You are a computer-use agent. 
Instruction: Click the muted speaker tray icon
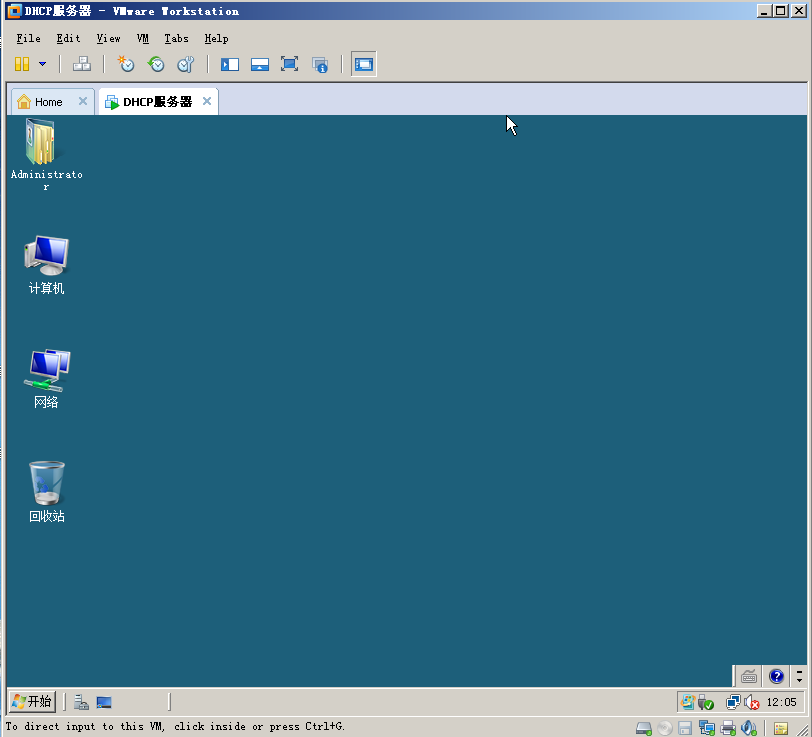751,702
